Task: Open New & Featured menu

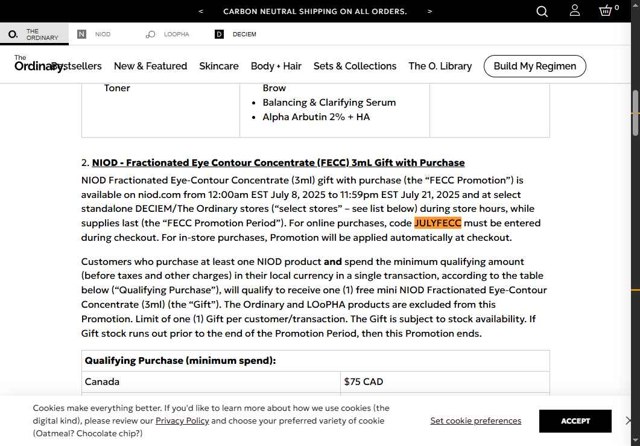Action: [151, 66]
